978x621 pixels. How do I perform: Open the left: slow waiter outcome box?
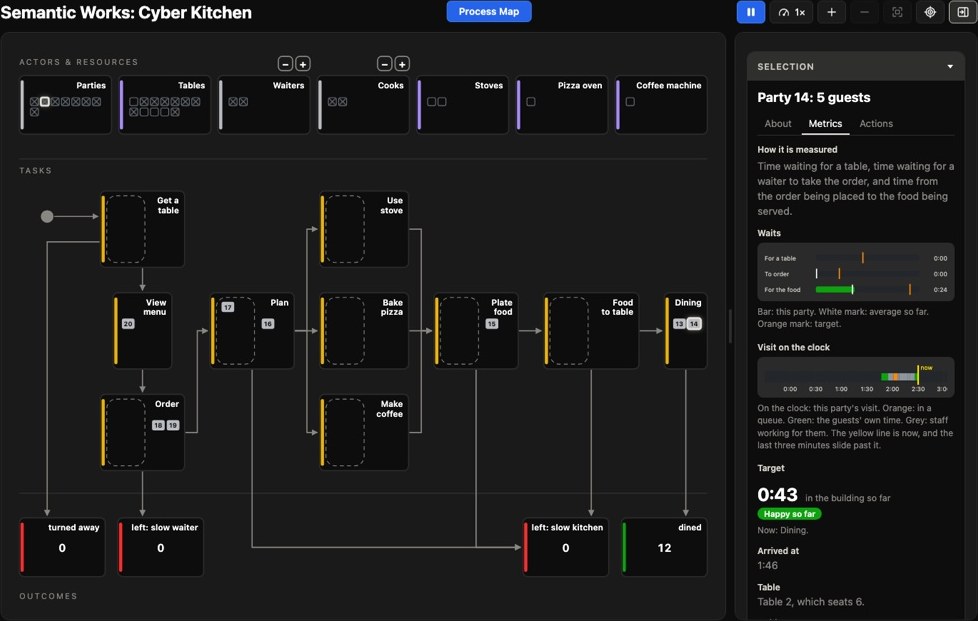[160, 547]
